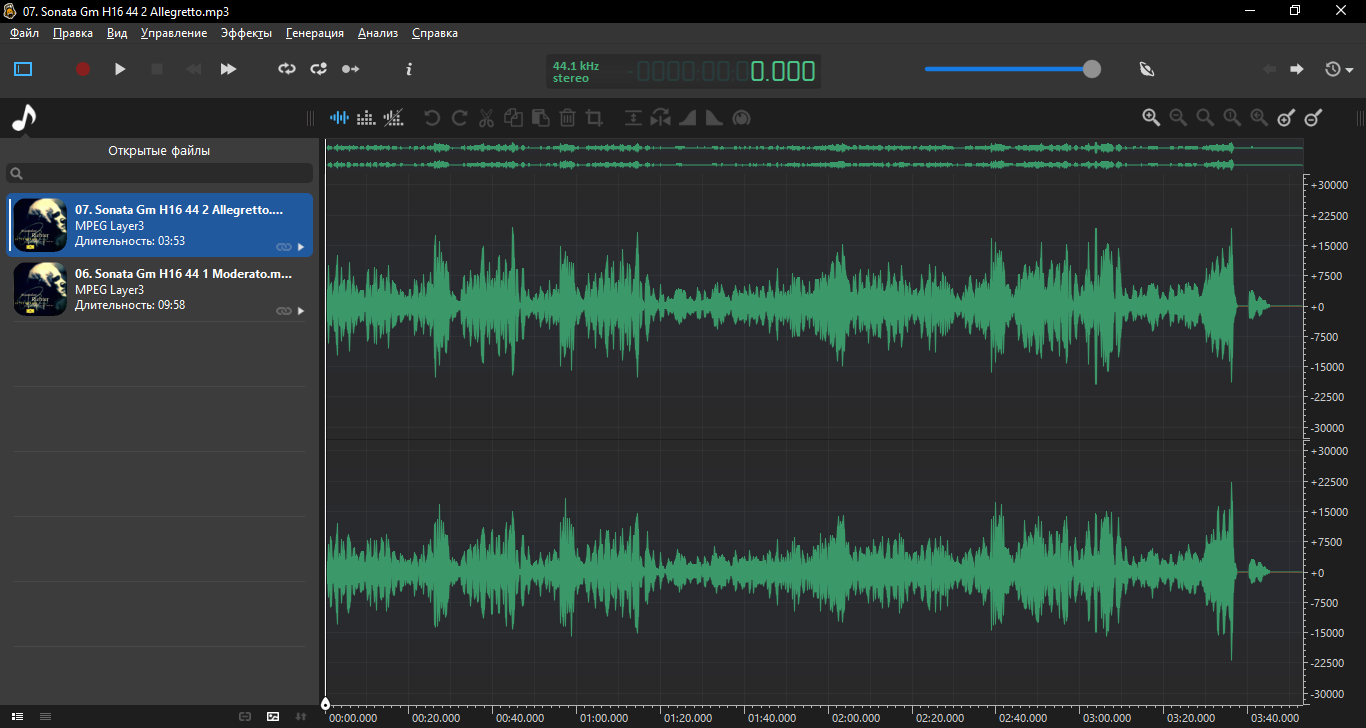
Task: Click the Redo icon
Action: pyautogui.click(x=459, y=118)
